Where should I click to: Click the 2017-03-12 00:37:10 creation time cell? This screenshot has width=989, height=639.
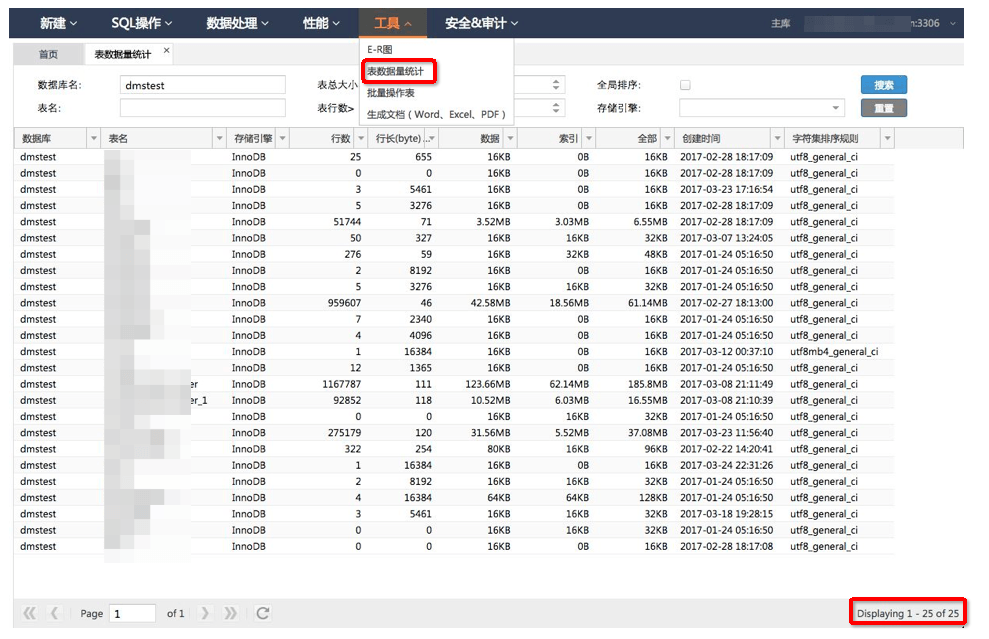[726, 351]
